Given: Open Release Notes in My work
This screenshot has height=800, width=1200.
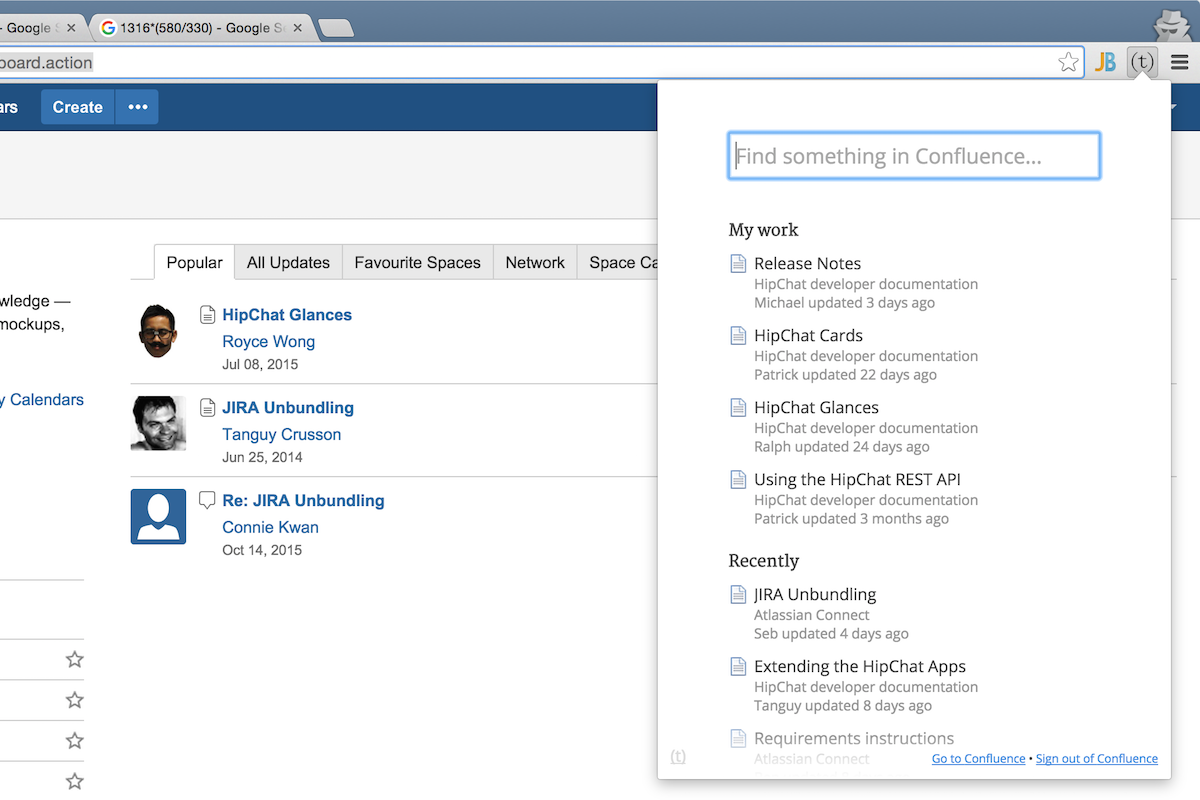Looking at the screenshot, I should pyautogui.click(x=807, y=264).
